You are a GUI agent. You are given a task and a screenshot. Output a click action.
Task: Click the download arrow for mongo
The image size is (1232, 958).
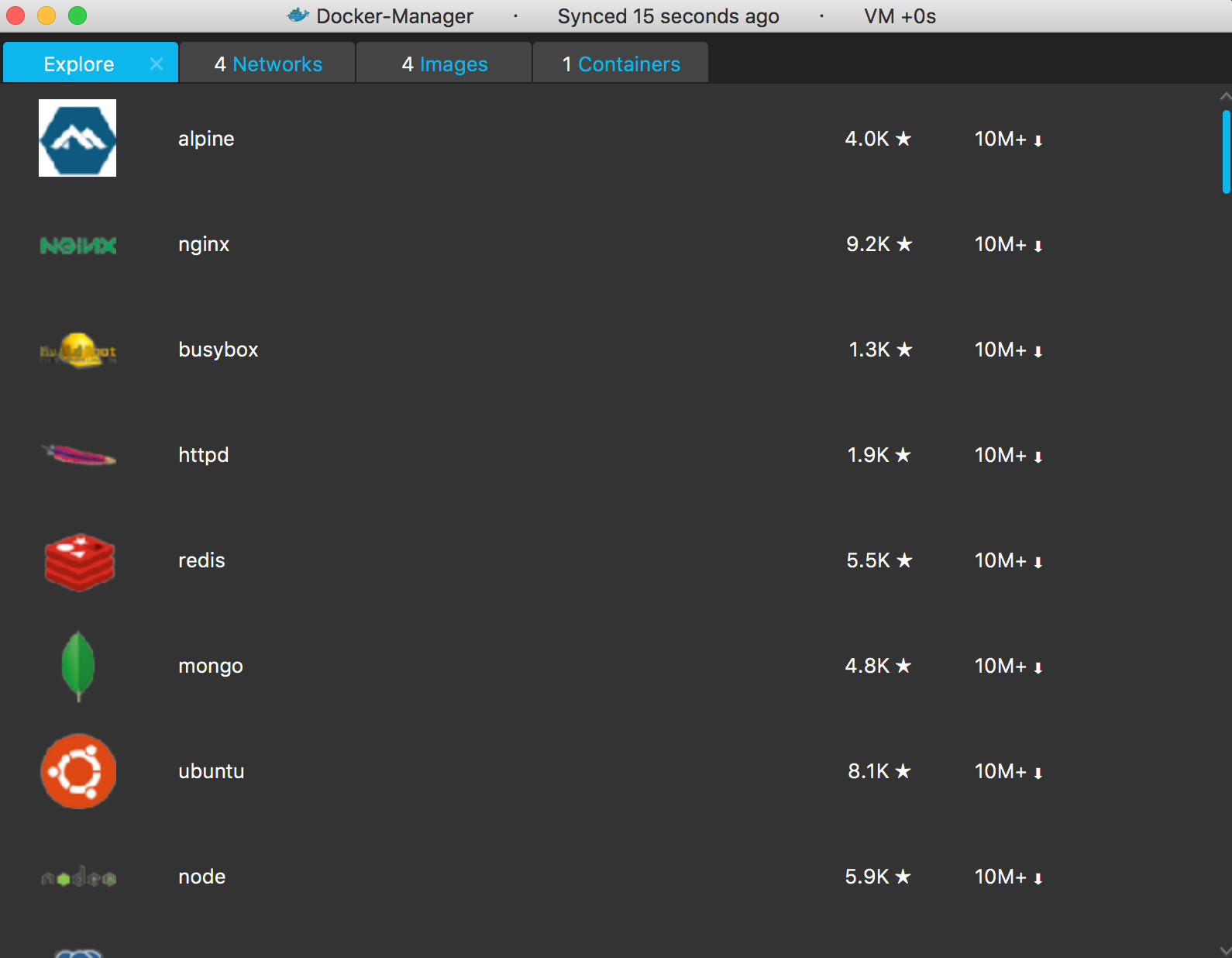coord(1038,667)
